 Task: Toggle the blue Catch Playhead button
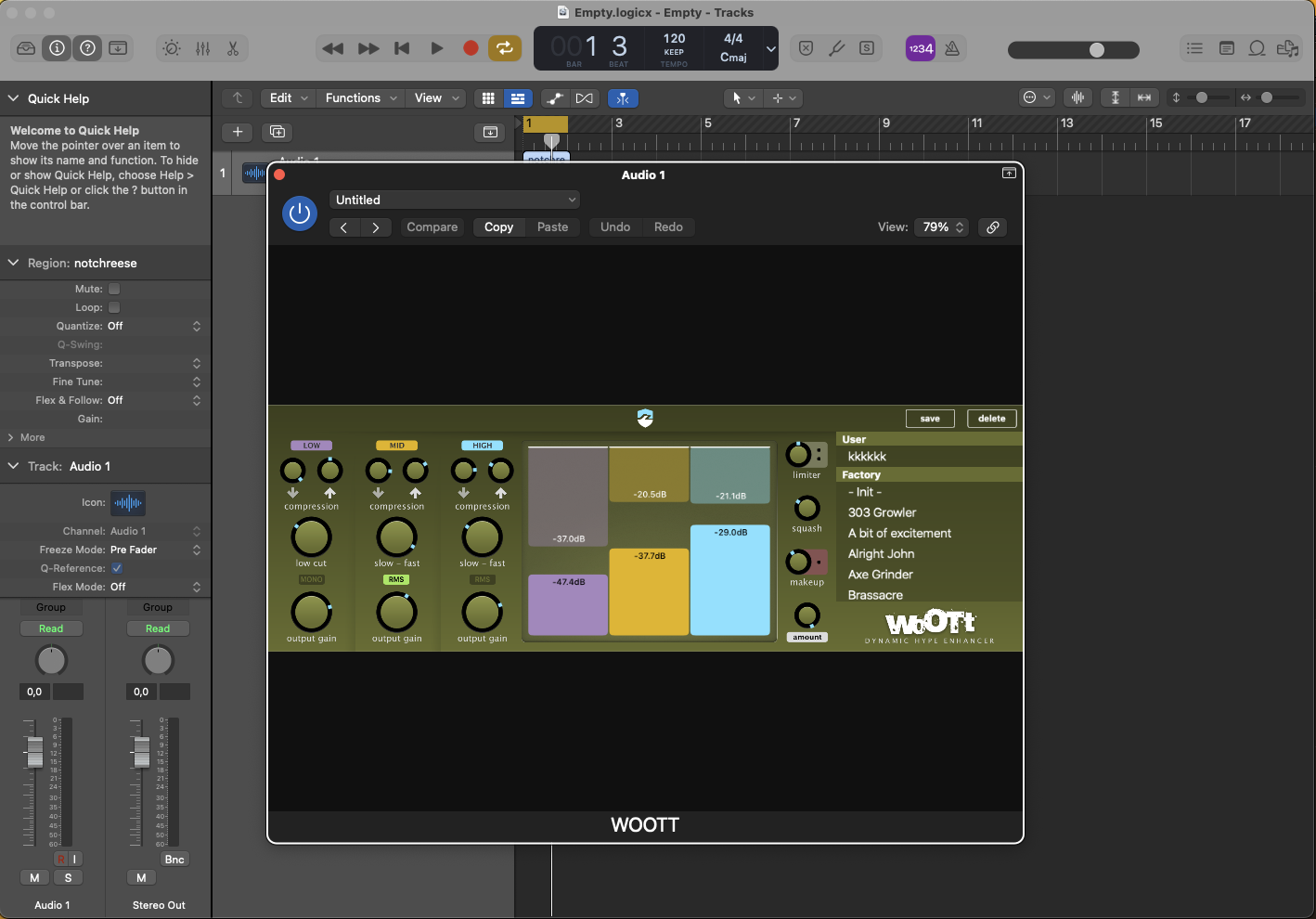click(623, 98)
